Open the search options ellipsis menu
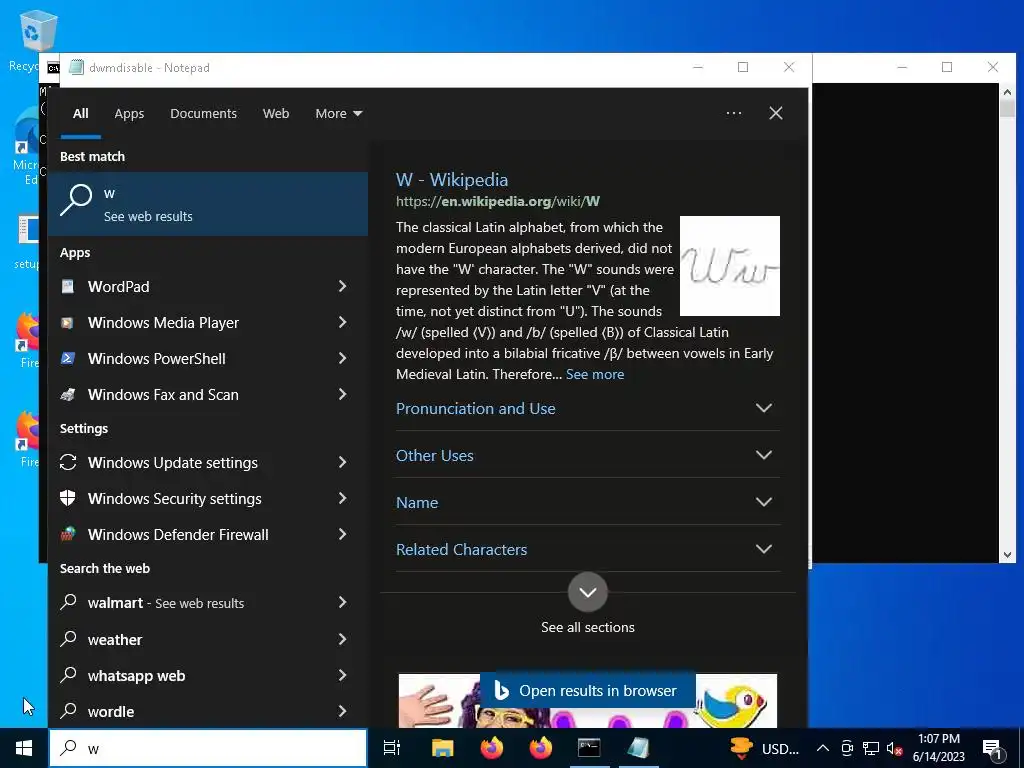 (x=733, y=113)
